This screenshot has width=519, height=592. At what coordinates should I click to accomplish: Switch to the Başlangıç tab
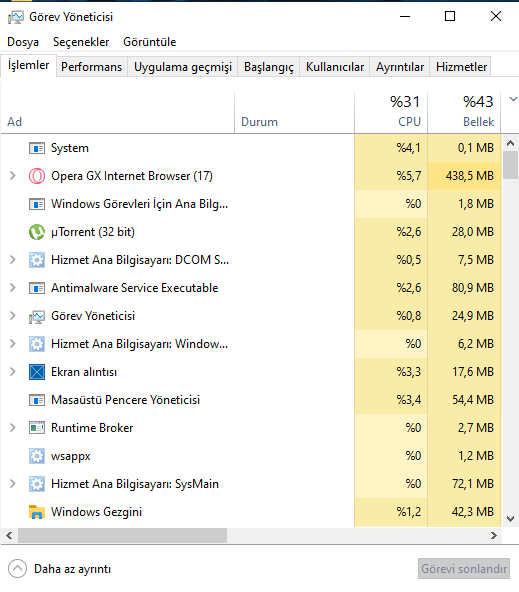[268, 67]
